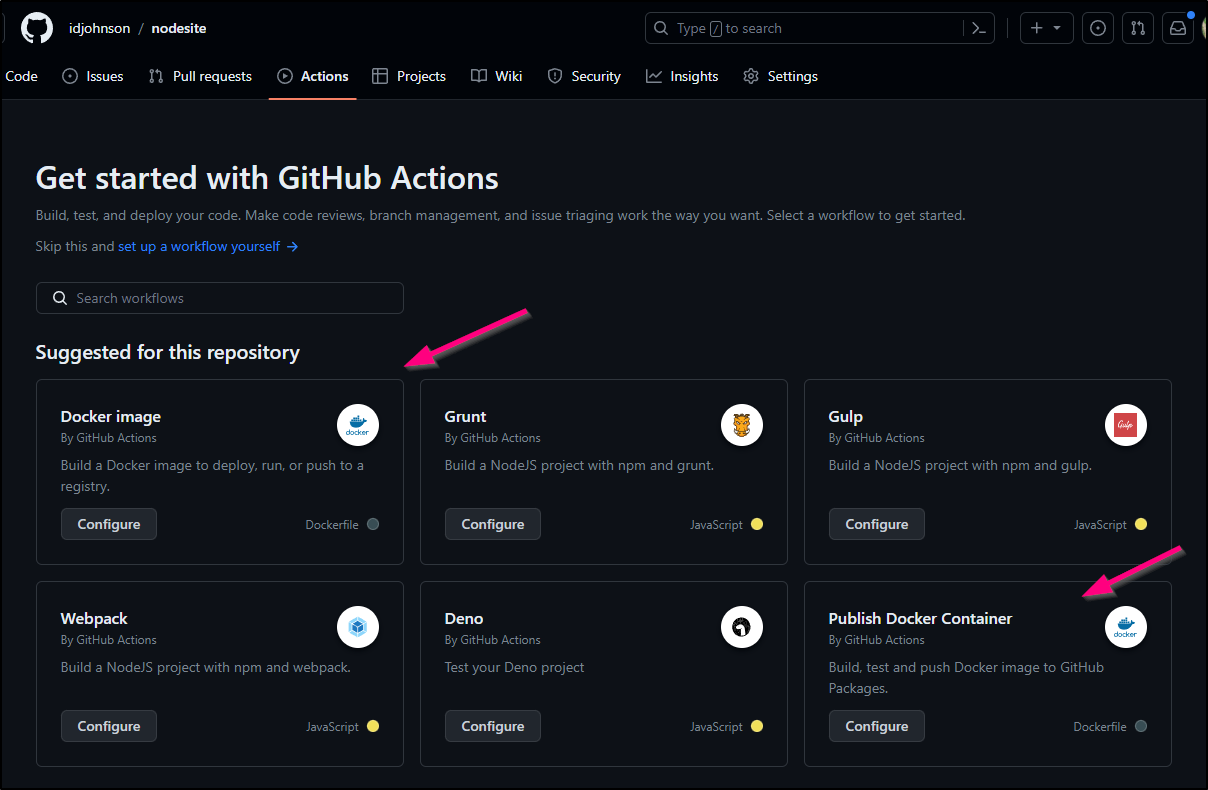The image size is (1208, 790).
Task: Click 'Test your Deno project' description
Action: [x=515, y=667]
